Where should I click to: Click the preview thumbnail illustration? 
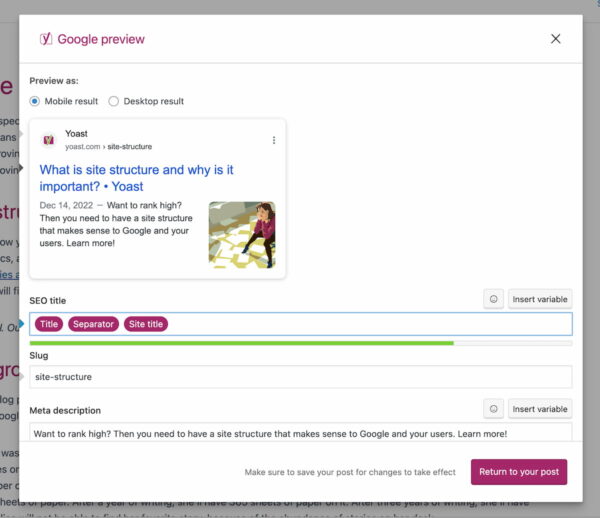click(242, 235)
